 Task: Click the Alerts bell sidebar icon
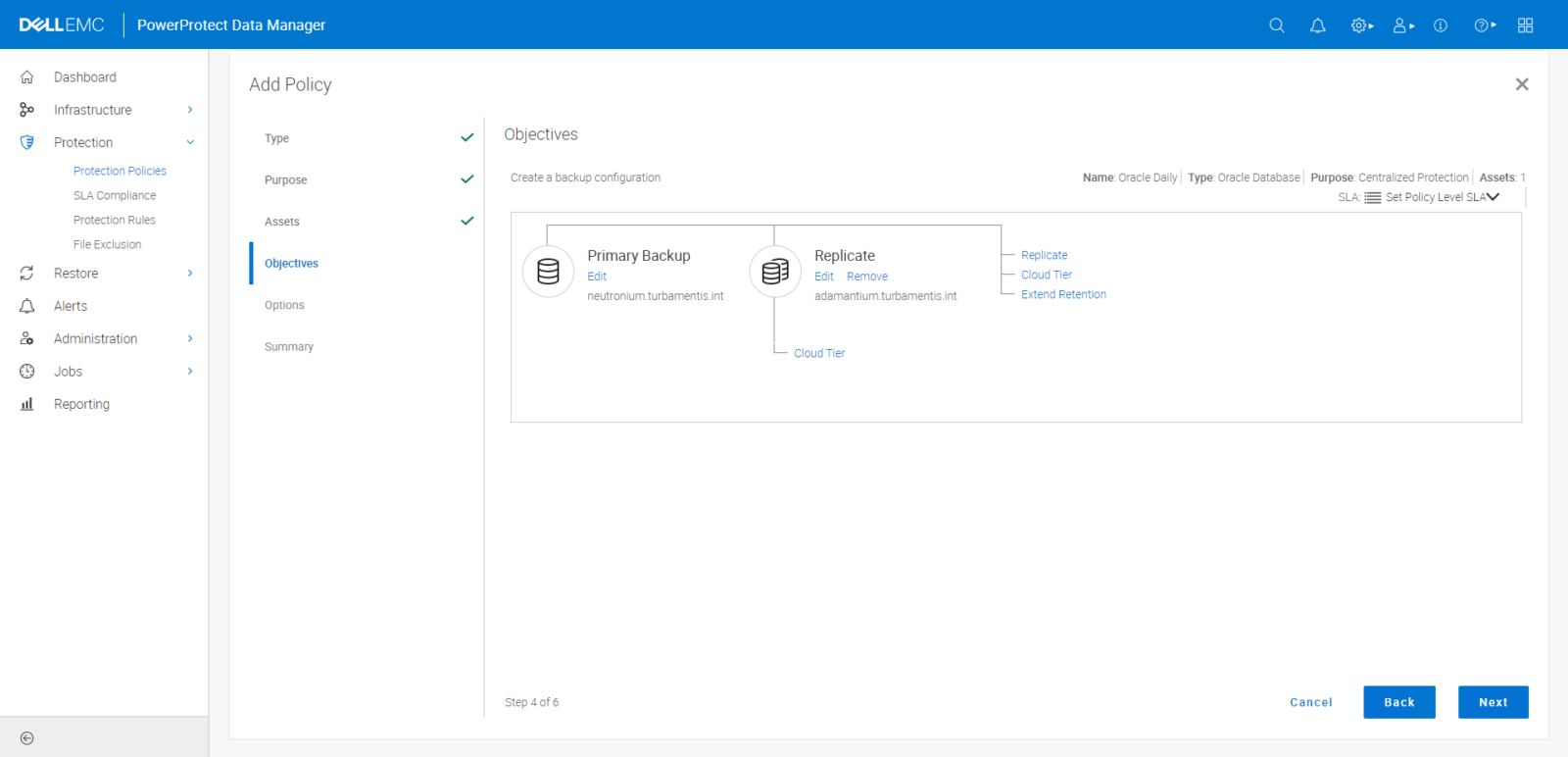pyautogui.click(x=27, y=306)
